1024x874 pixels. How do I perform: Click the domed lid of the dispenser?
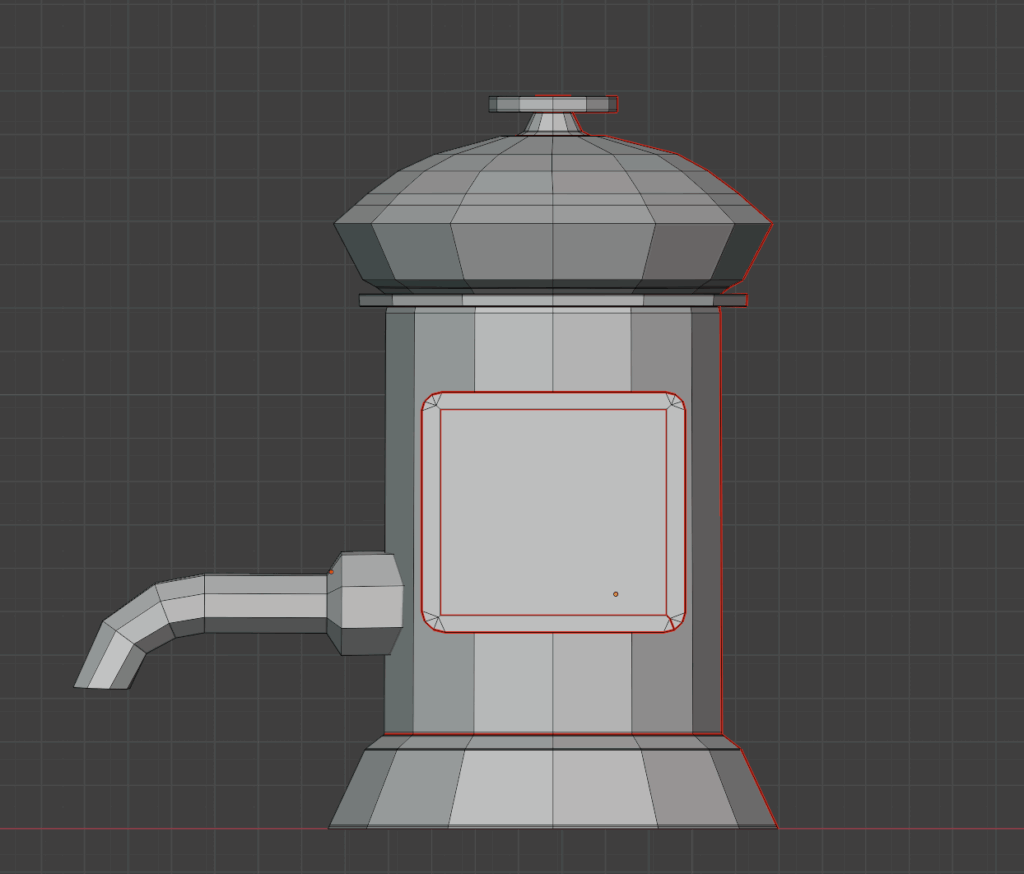pos(553,215)
